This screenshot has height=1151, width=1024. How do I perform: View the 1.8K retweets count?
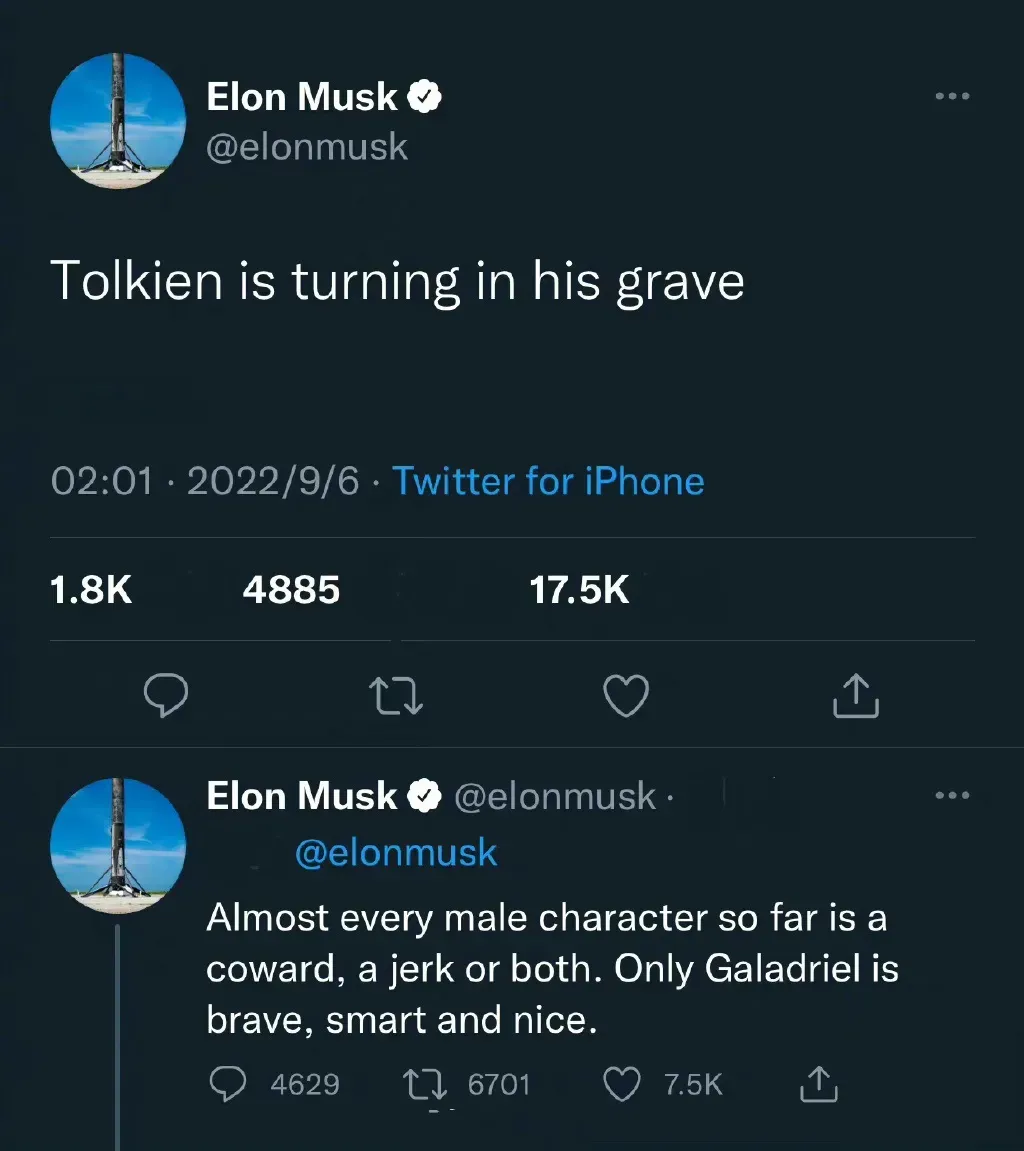[91, 590]
